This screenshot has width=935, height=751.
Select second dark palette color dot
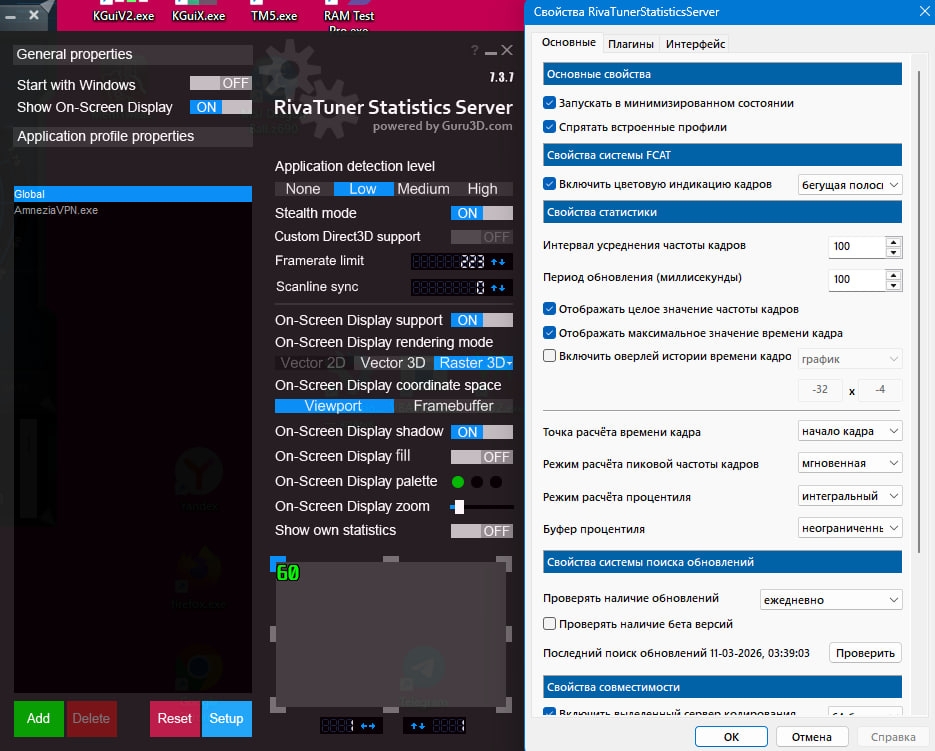click(x=477, y=482)
